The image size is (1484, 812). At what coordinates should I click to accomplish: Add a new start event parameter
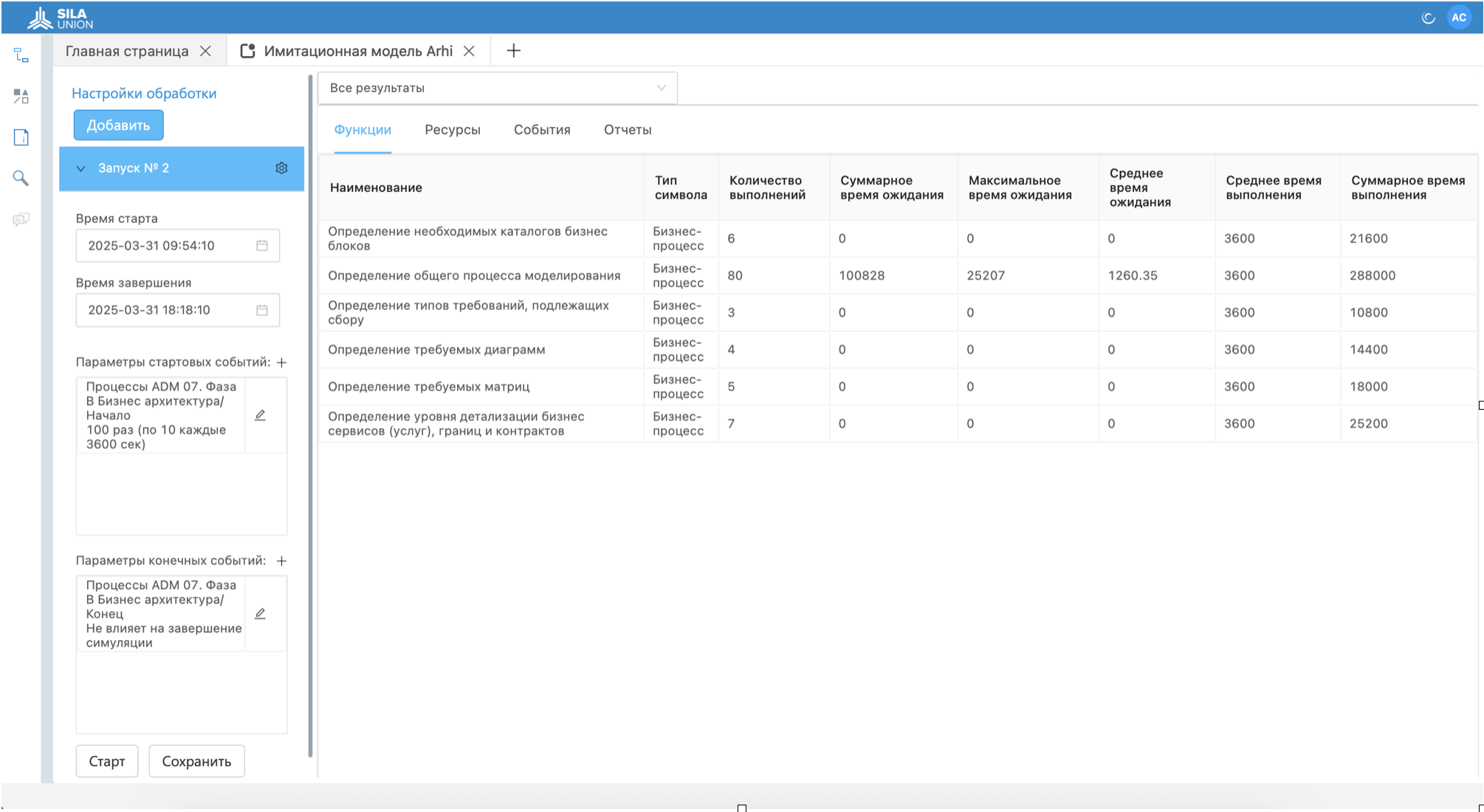281,362
